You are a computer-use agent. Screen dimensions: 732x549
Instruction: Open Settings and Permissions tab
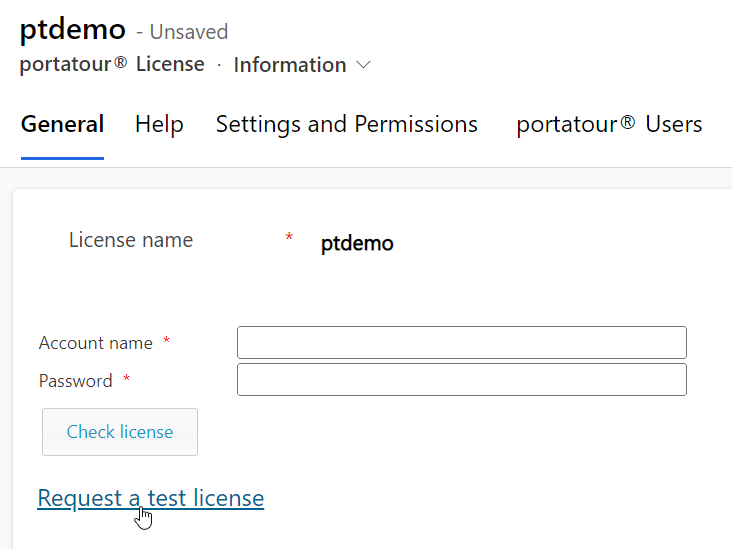[x=347, y=124]
